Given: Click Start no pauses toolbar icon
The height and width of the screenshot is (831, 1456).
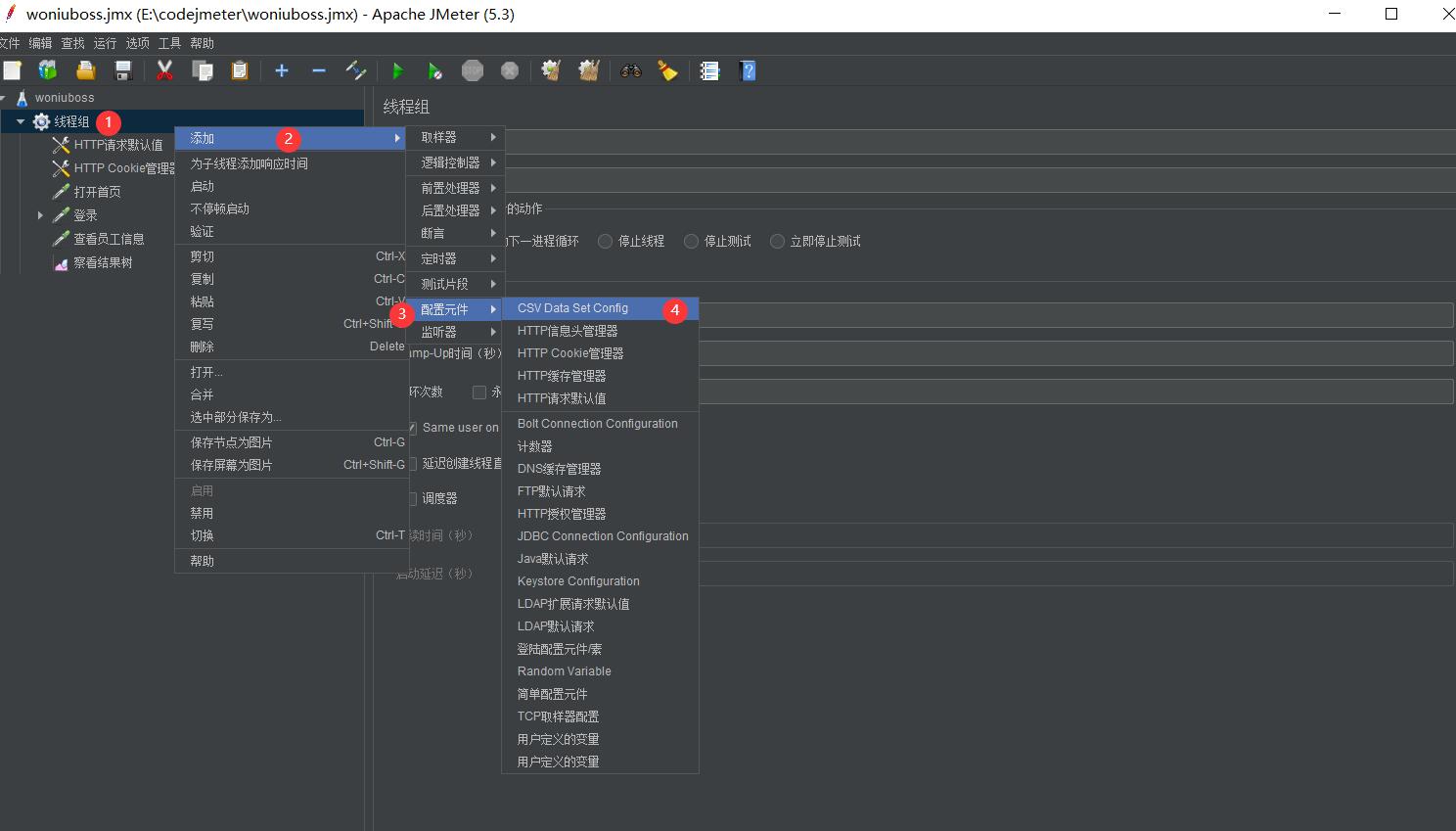Looking at the screenshot, I should click(x=435, y=70).
